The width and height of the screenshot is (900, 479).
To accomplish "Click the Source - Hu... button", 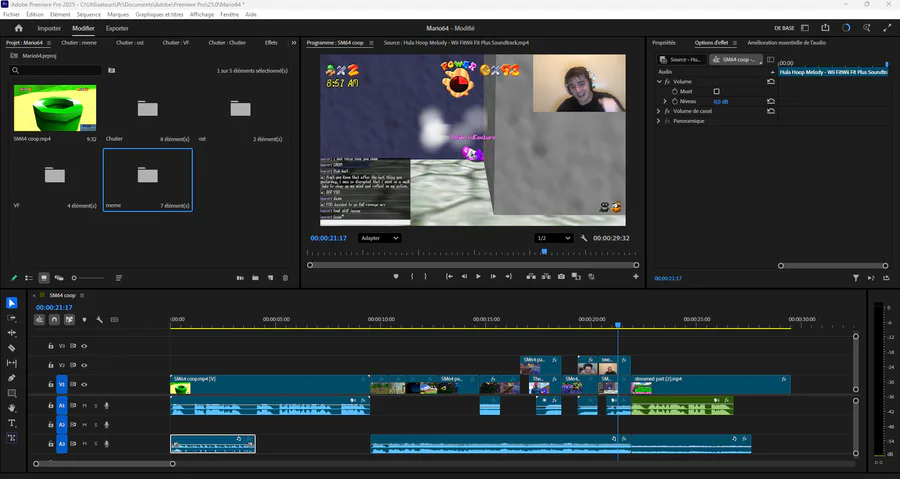I will [x=682, y=59].
